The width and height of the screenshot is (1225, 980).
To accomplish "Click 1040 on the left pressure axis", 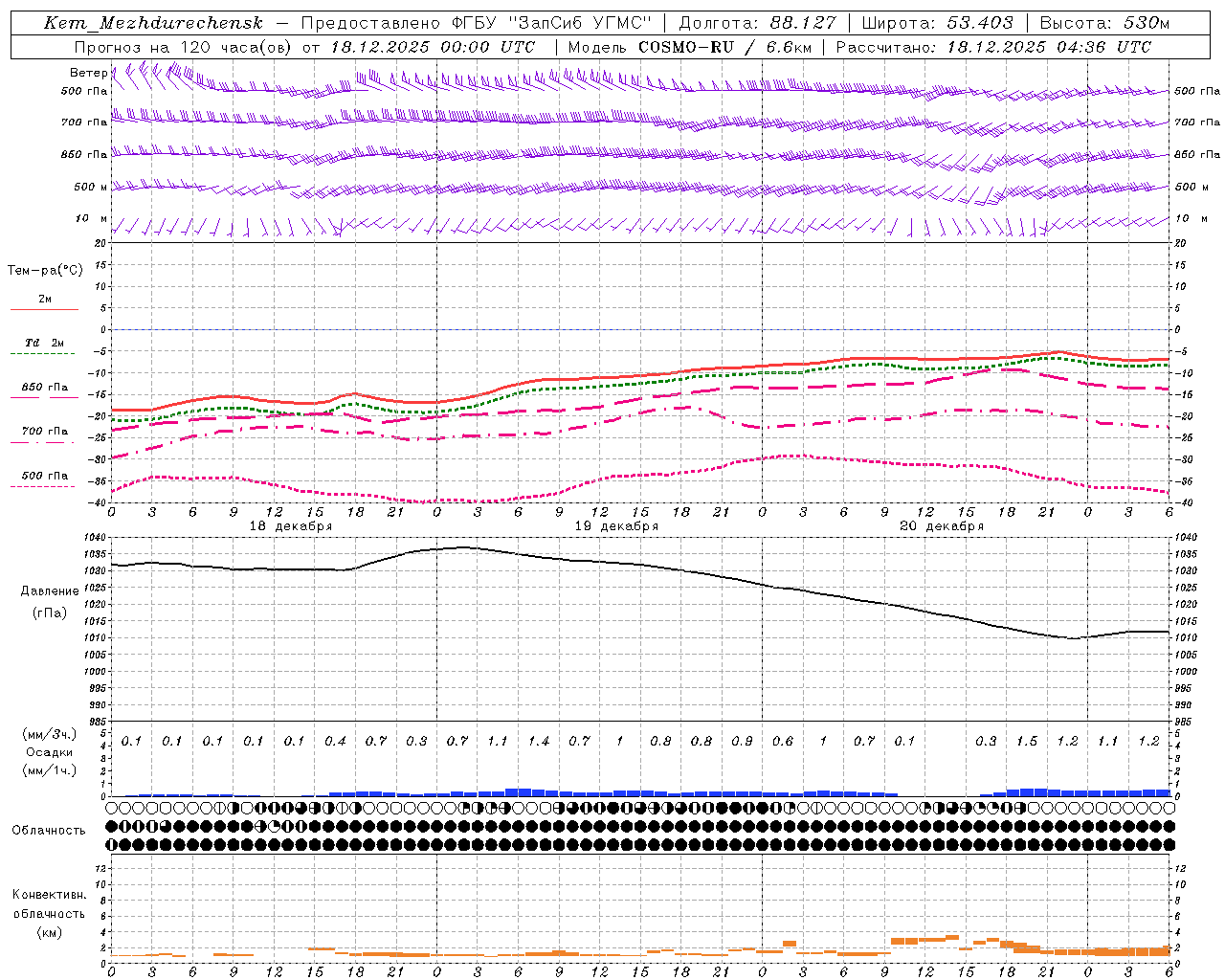I will (94, 539).
